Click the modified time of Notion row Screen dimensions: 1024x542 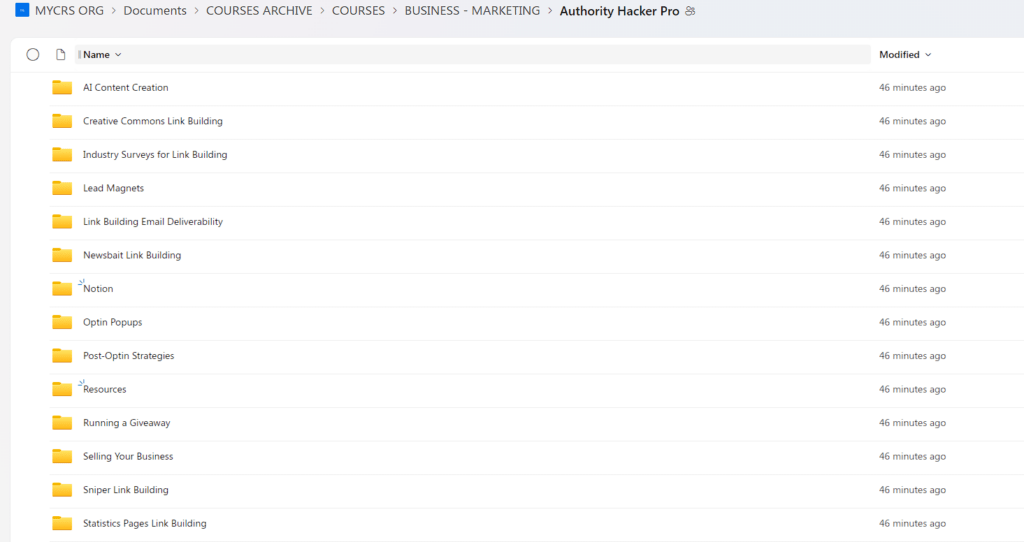(x=912, y=289)
